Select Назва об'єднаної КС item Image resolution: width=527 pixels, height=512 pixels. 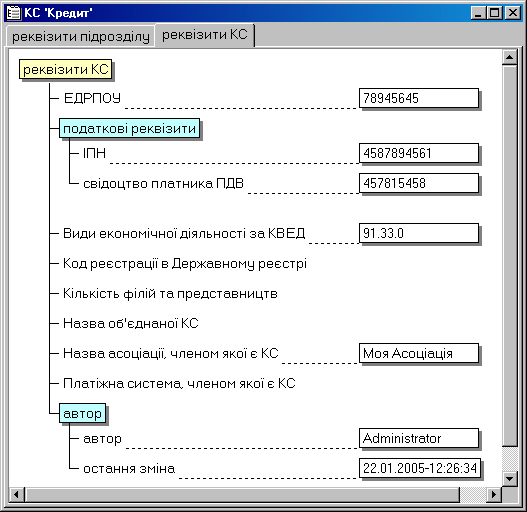131,323
